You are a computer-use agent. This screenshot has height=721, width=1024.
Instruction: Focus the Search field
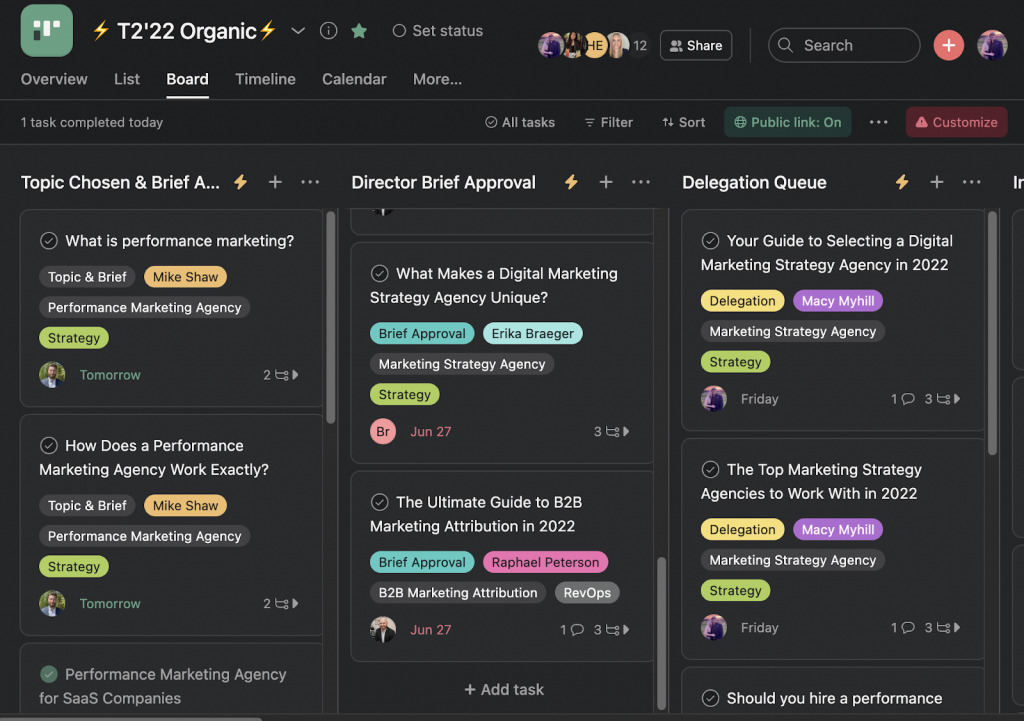pyautogui.click(x=844, y=45)
